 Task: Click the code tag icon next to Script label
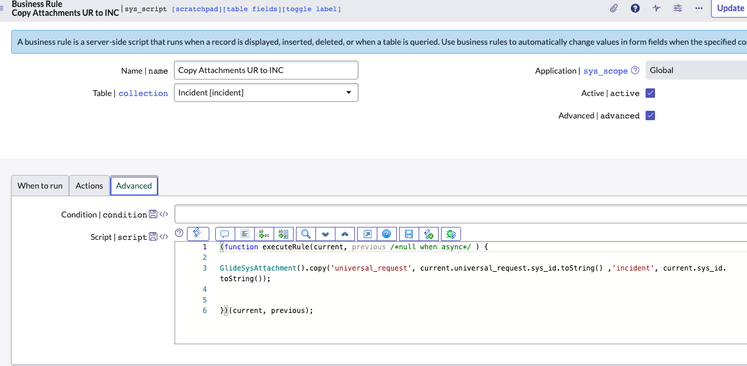click(163, 236)
